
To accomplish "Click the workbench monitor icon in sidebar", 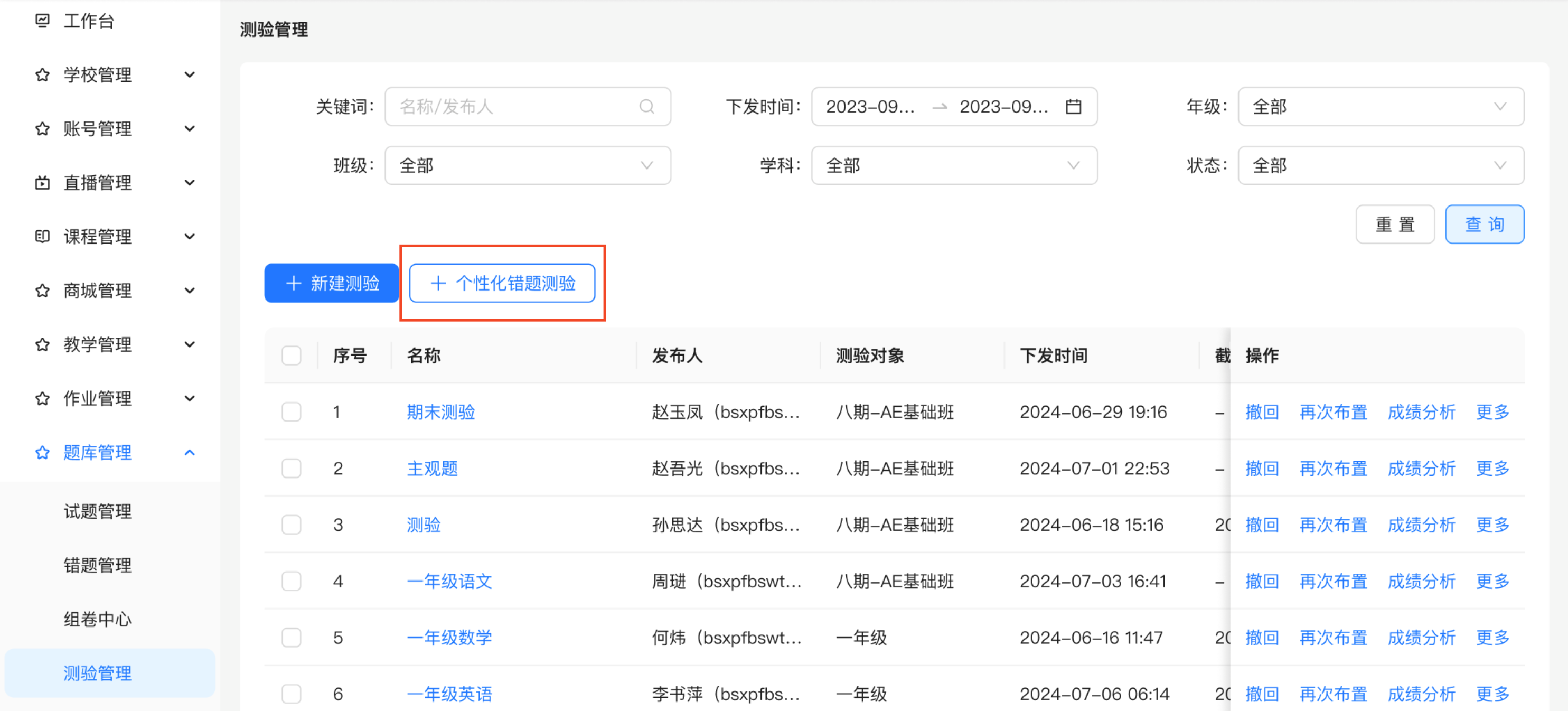I will pos(42,21).
